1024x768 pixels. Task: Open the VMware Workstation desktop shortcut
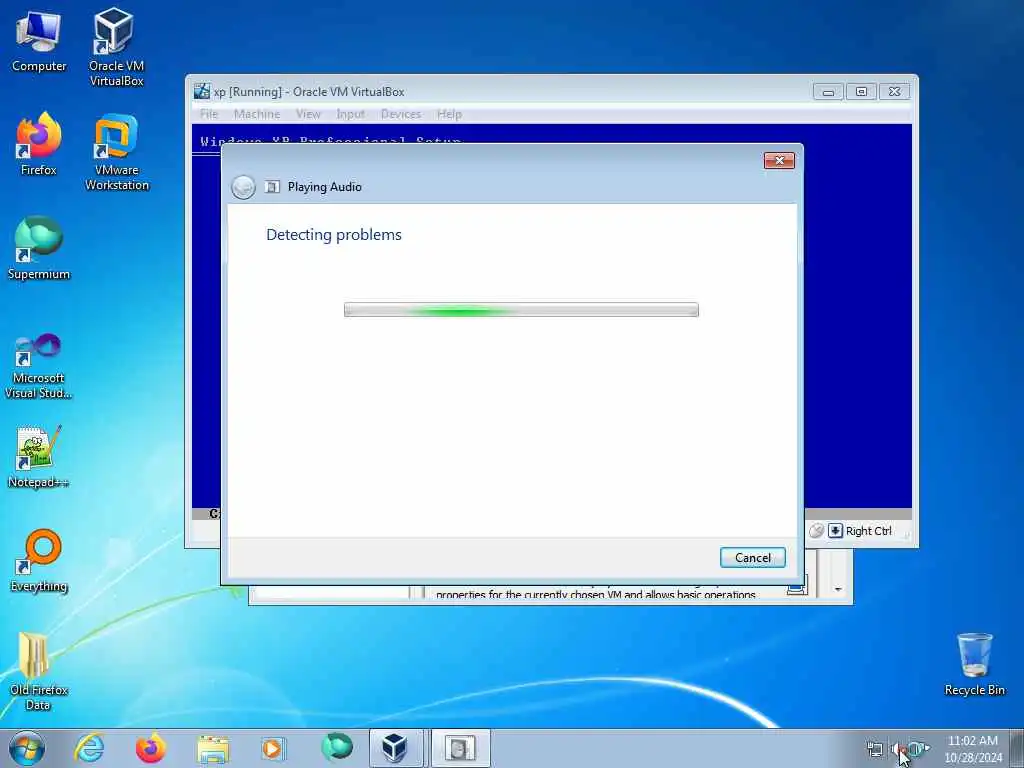pos(116,152)
